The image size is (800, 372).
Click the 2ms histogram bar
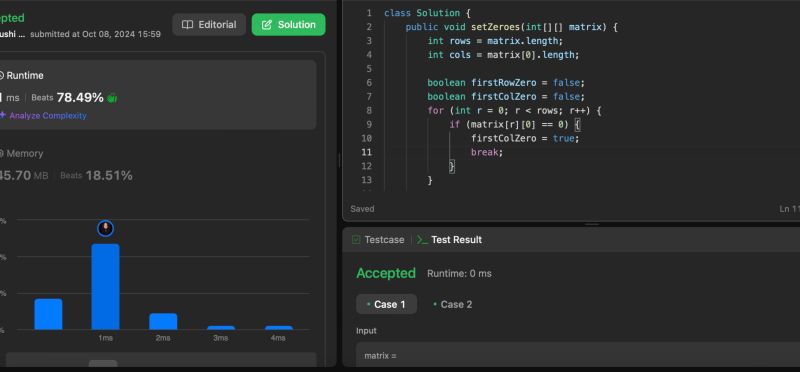[x=163, y=321]
